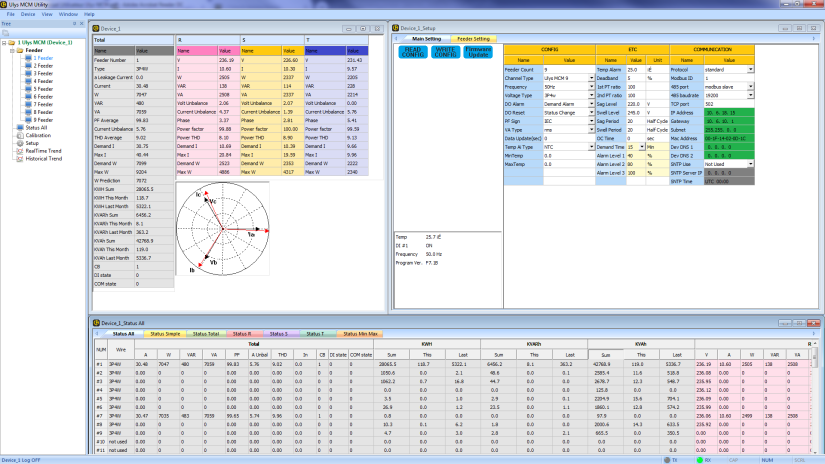Click the Status All monitor icon in tree
Viewport: 825px width, 464px height.
(x=20, y=128)
